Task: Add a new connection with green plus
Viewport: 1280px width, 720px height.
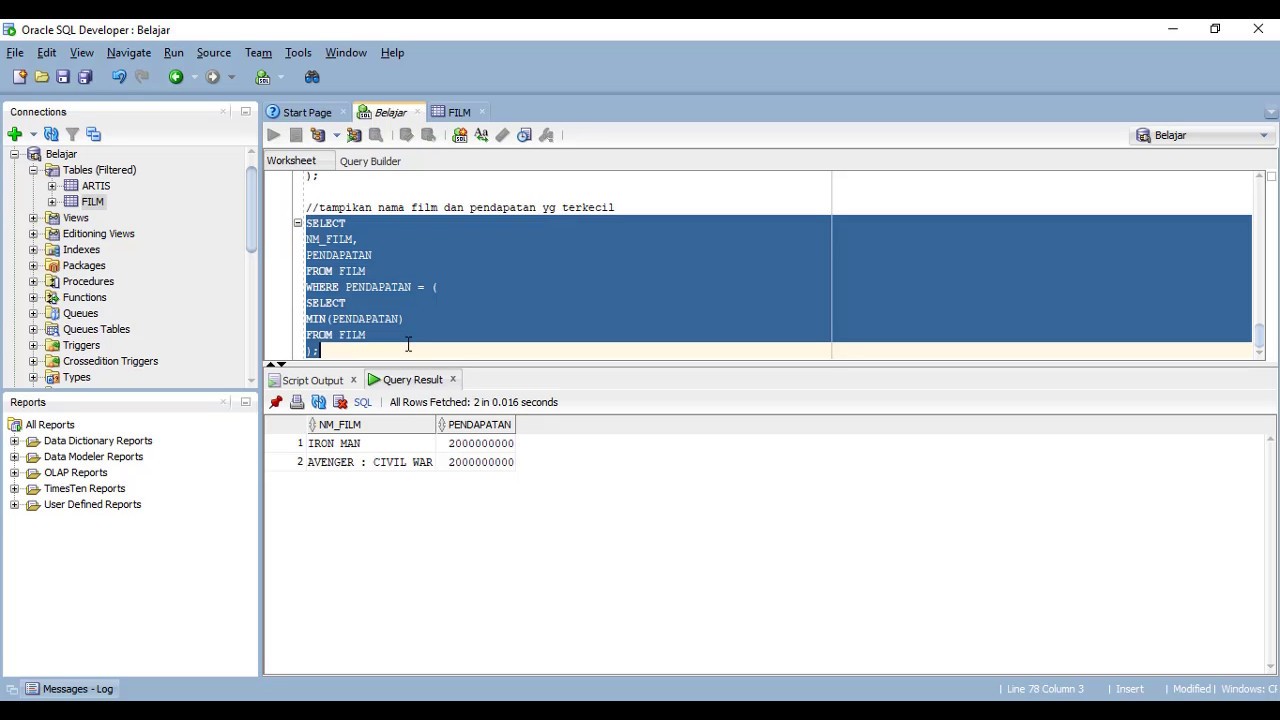Action: pos(15,134)
